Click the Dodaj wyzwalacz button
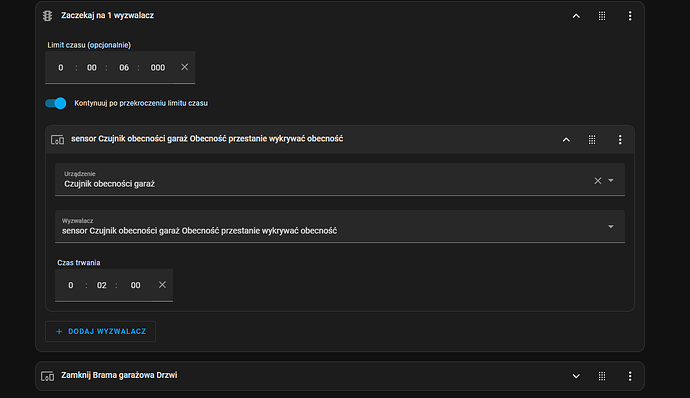Image resolution: width=690 pixels, height=398 pixels. (x=100, y=332)
